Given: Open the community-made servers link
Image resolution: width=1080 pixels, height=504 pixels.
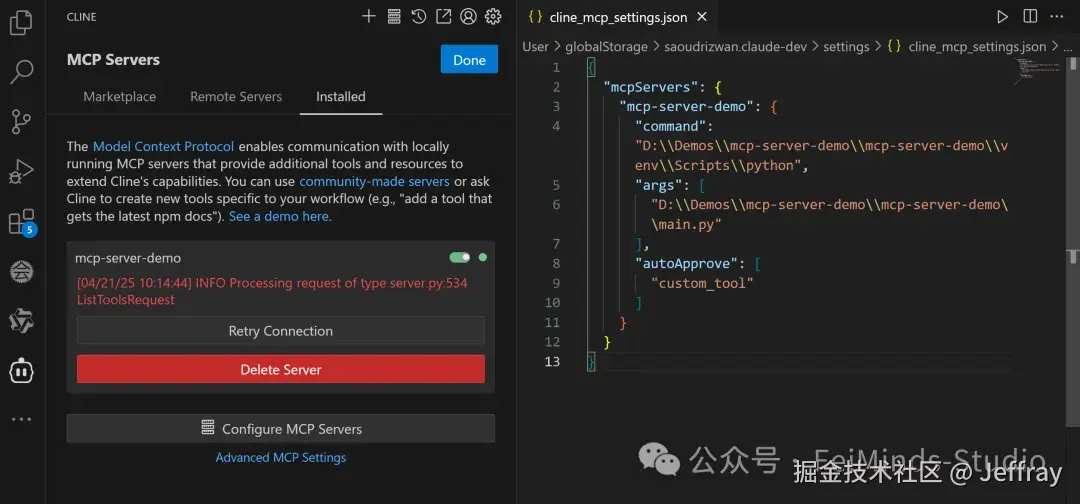Looking at the screenshot, I should pyautogui.click(x=375, y=182).
